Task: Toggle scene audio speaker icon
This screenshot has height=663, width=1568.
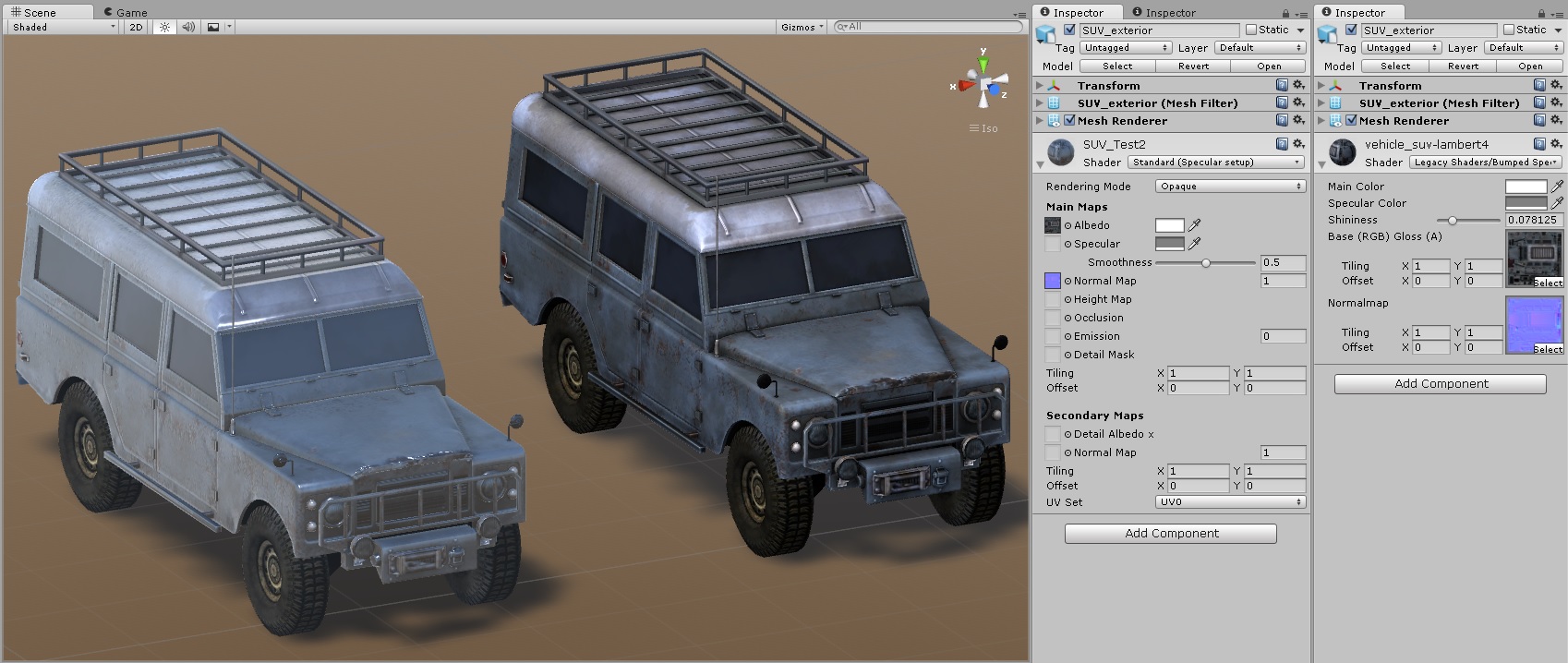Action: [188, 27]
